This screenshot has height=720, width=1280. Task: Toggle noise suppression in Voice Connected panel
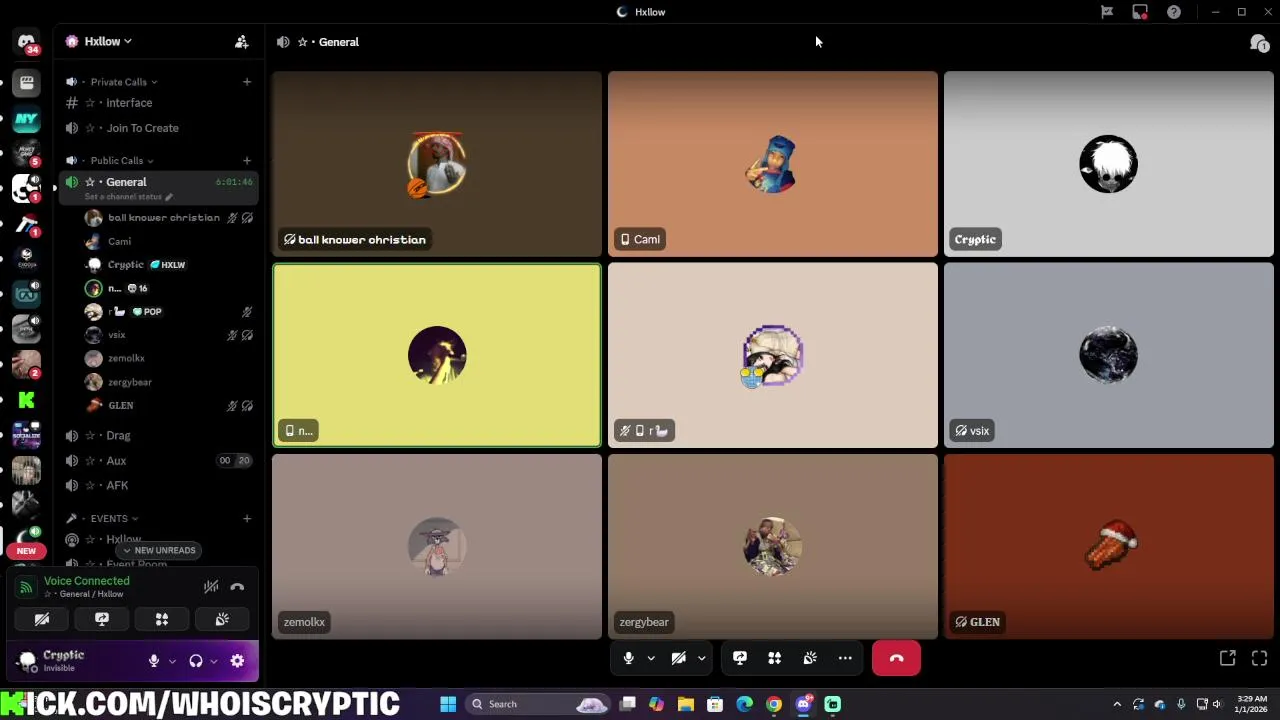(x=211, y=587)
